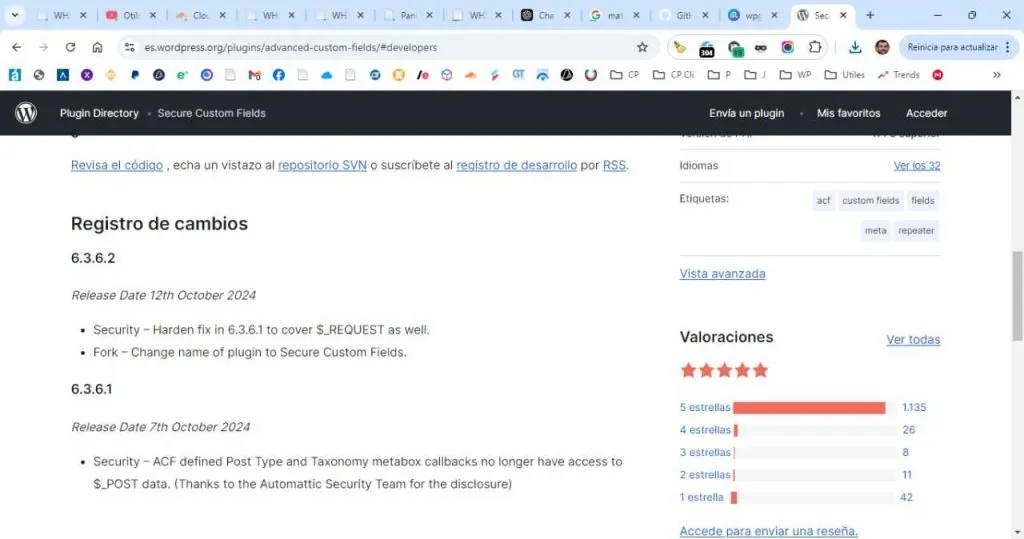Open the Utiles bookmarks folder
The height and width of the screenshot is (539, 1024).
click(x=844, y=75)
